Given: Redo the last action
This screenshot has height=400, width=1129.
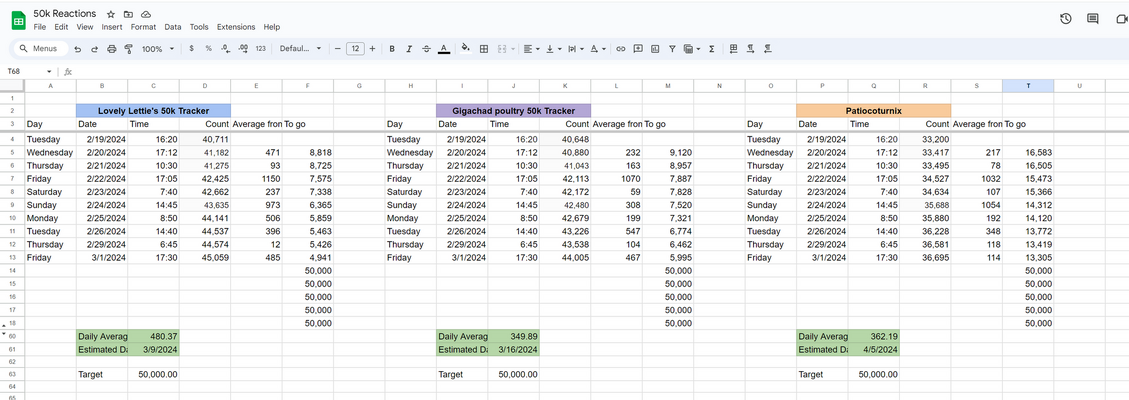Looking at the screenshot, I should point(94,49).
